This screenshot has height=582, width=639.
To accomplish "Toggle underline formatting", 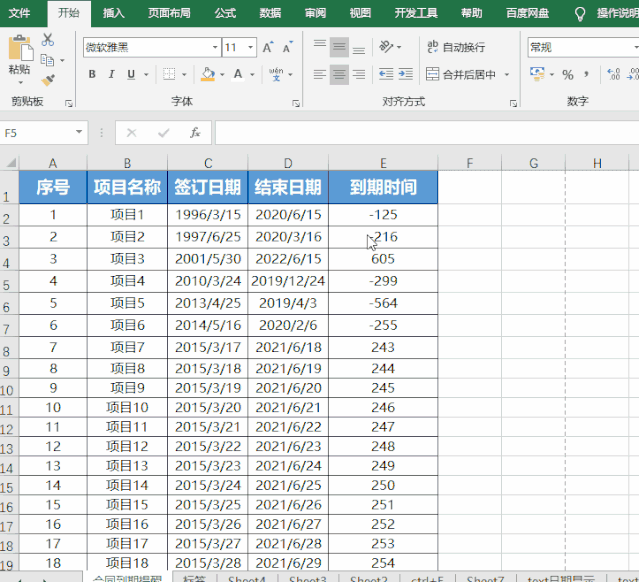I will click(131, 74).
